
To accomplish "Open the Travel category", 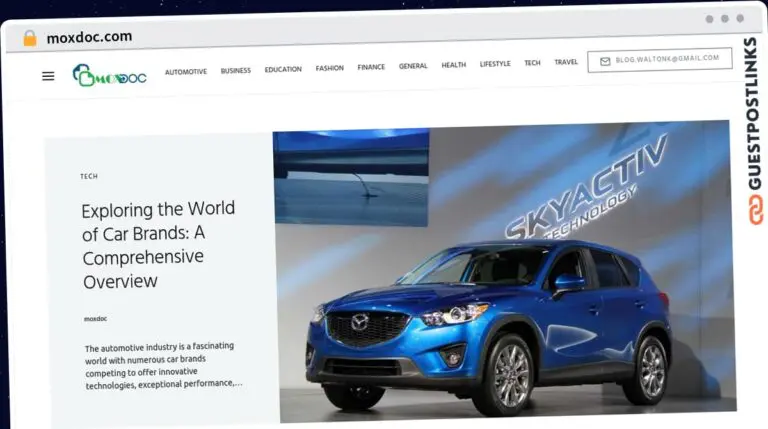I will [x=566, y=62].
